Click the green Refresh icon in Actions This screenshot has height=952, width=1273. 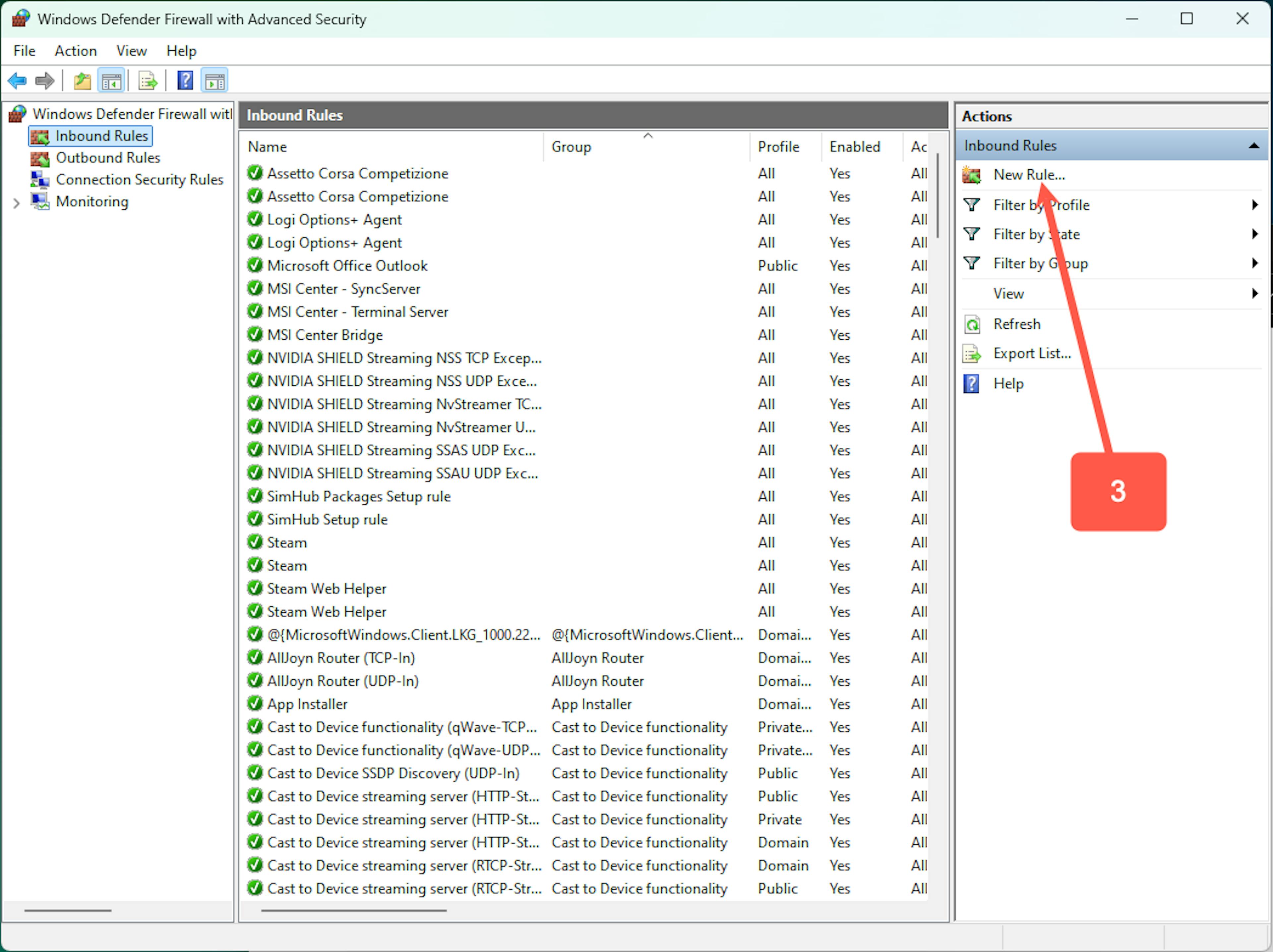pyautogui.click(x=971, y=324)
